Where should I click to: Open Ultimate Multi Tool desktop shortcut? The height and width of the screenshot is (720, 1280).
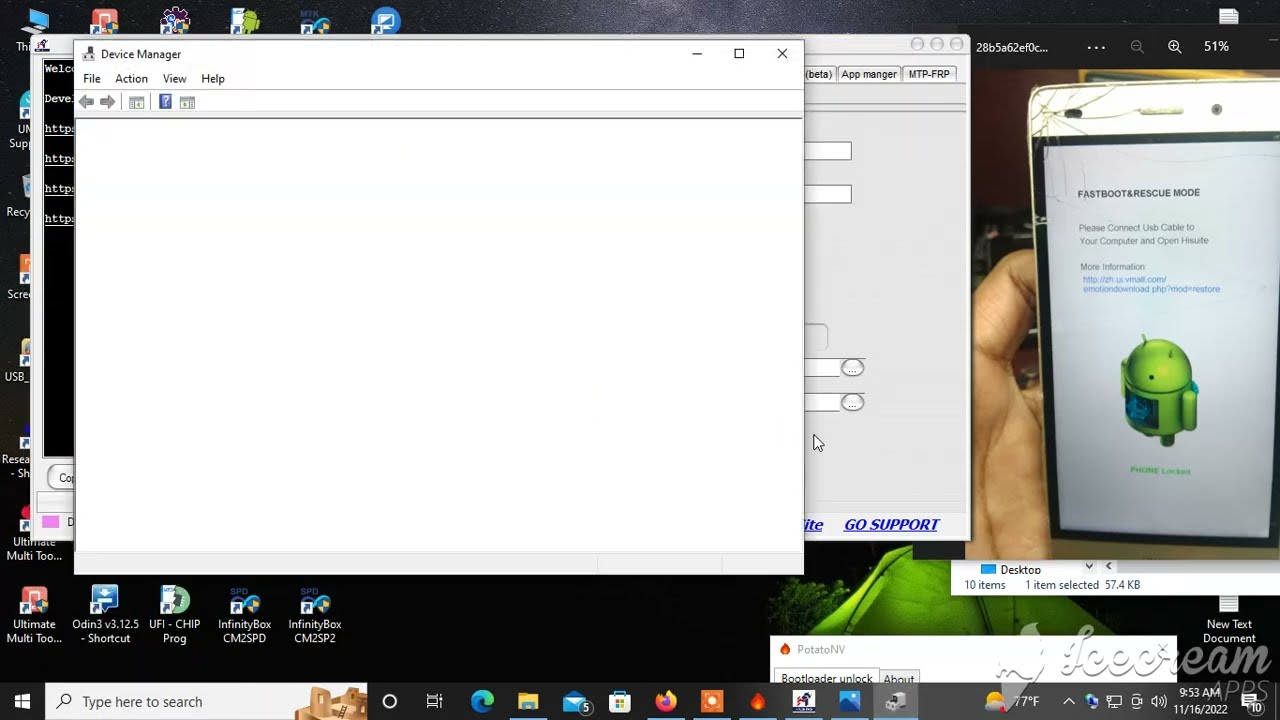tap(34, 615)
